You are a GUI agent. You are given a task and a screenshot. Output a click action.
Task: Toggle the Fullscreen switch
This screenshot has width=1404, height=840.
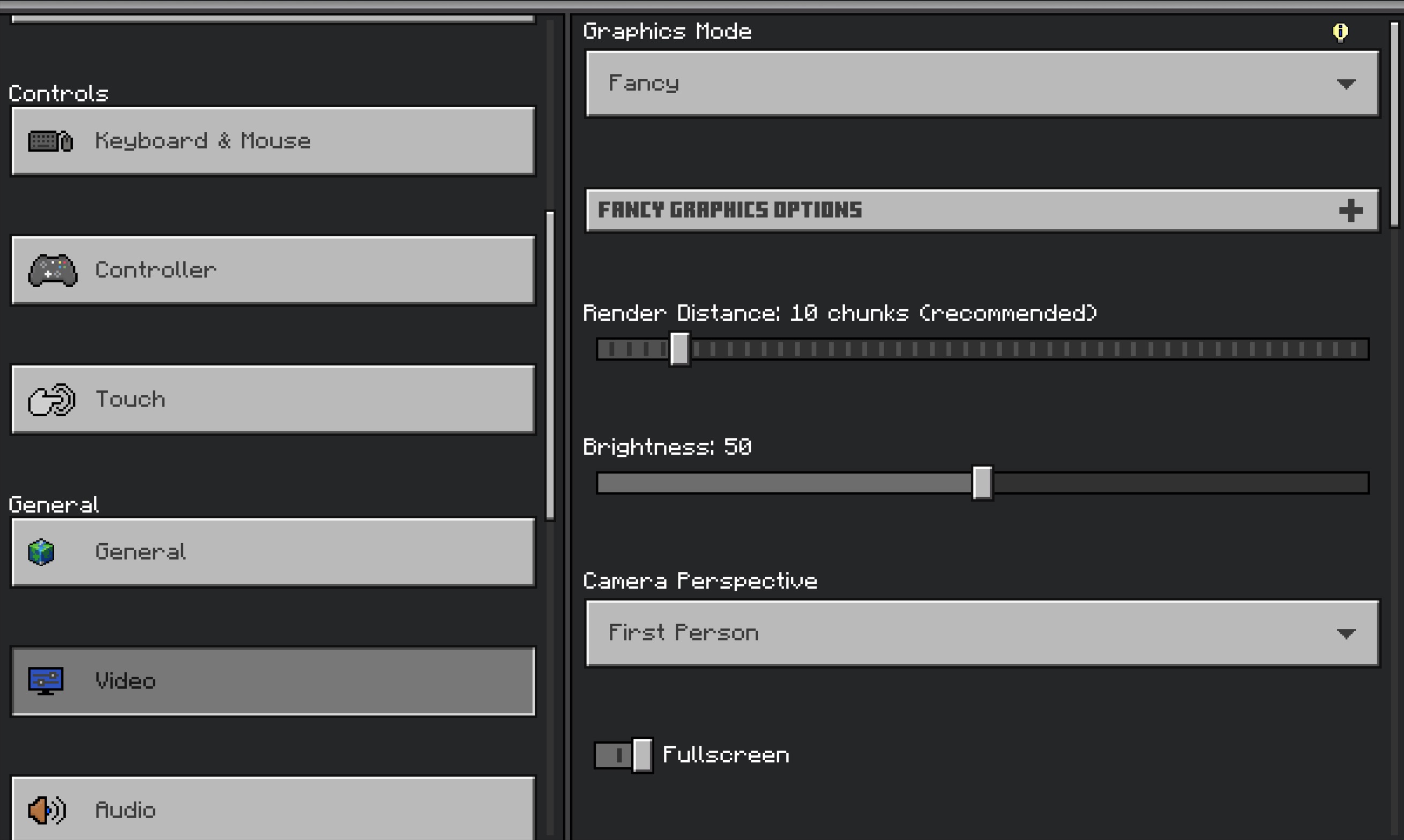623,755
